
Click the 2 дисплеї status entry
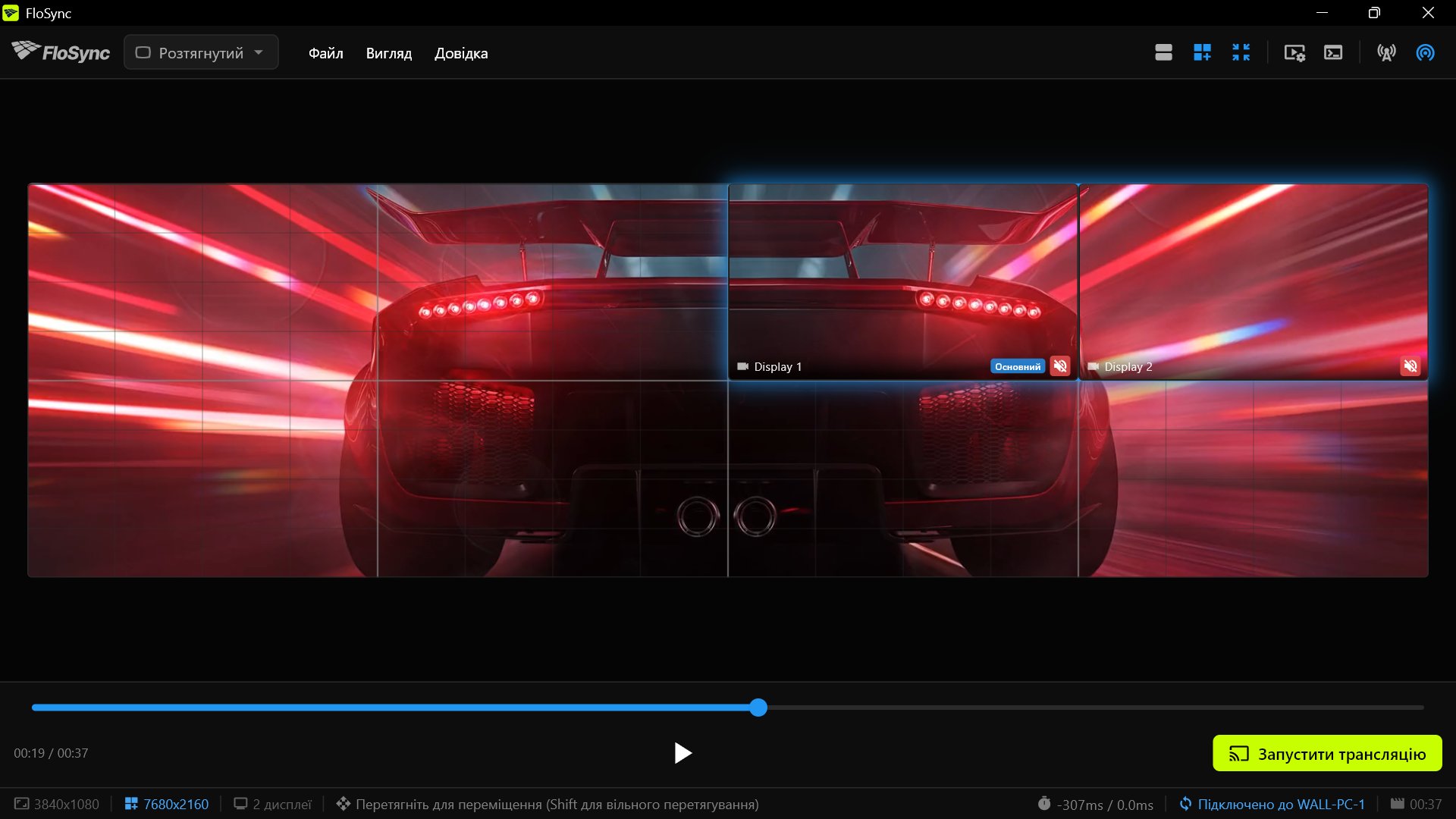[282, 804]
